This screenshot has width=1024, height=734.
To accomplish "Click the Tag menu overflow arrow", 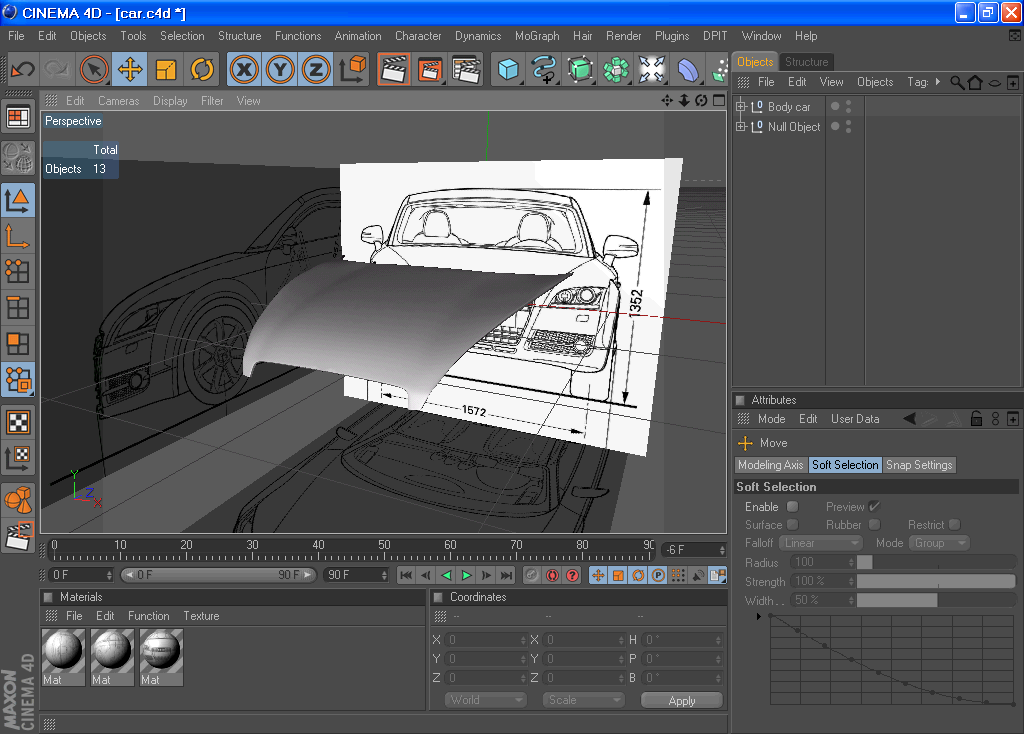I will (938, 82).
